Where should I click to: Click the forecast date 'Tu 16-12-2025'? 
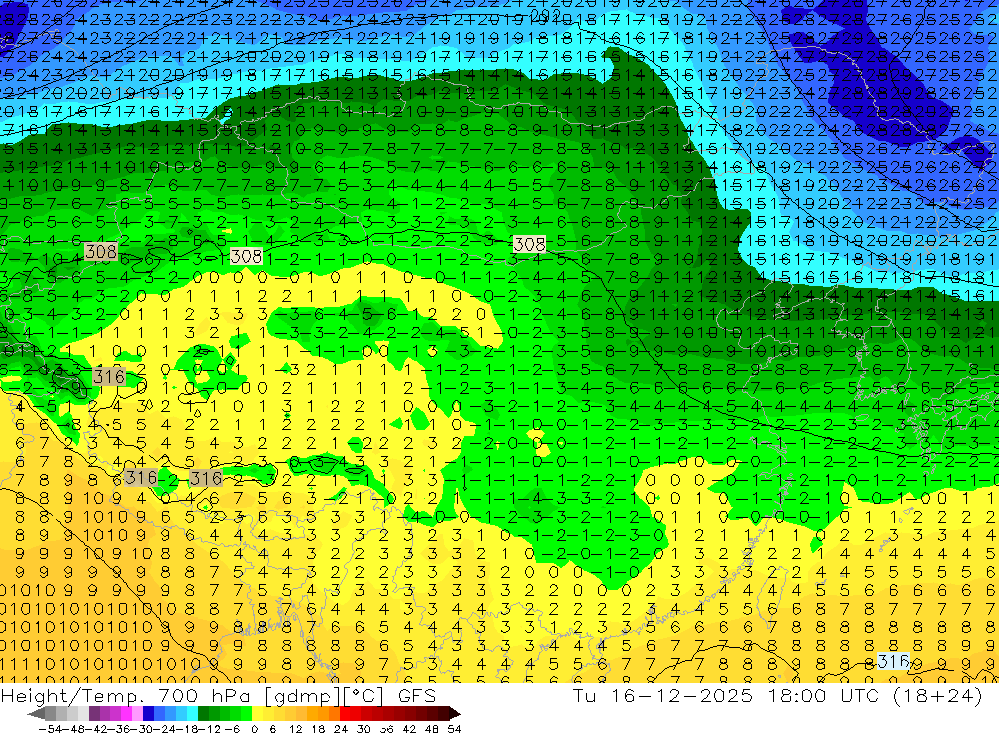663,695
